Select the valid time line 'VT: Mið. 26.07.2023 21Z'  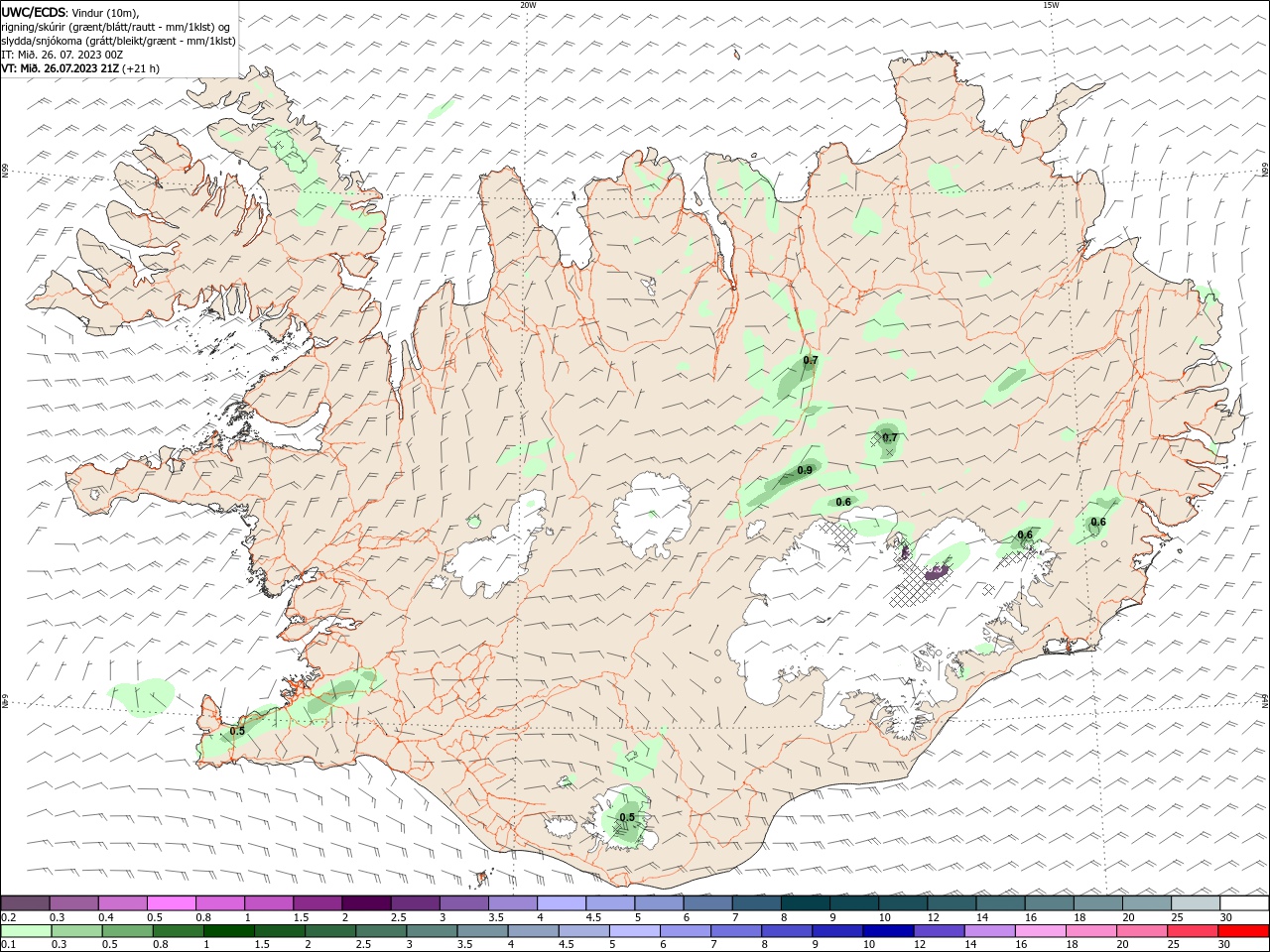point(60,68)
